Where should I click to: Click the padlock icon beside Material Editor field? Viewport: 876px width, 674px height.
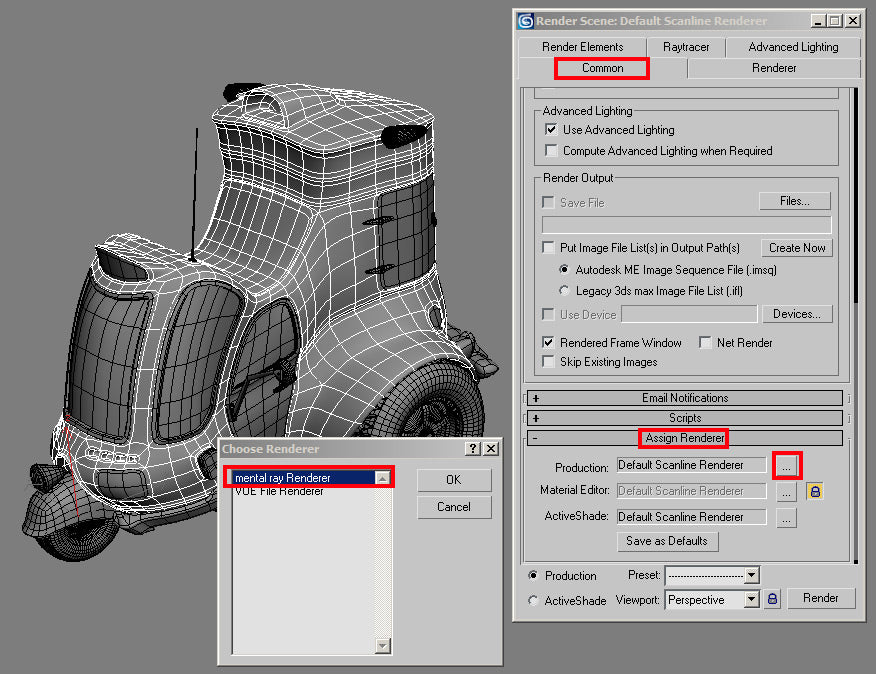pos(816,491)
